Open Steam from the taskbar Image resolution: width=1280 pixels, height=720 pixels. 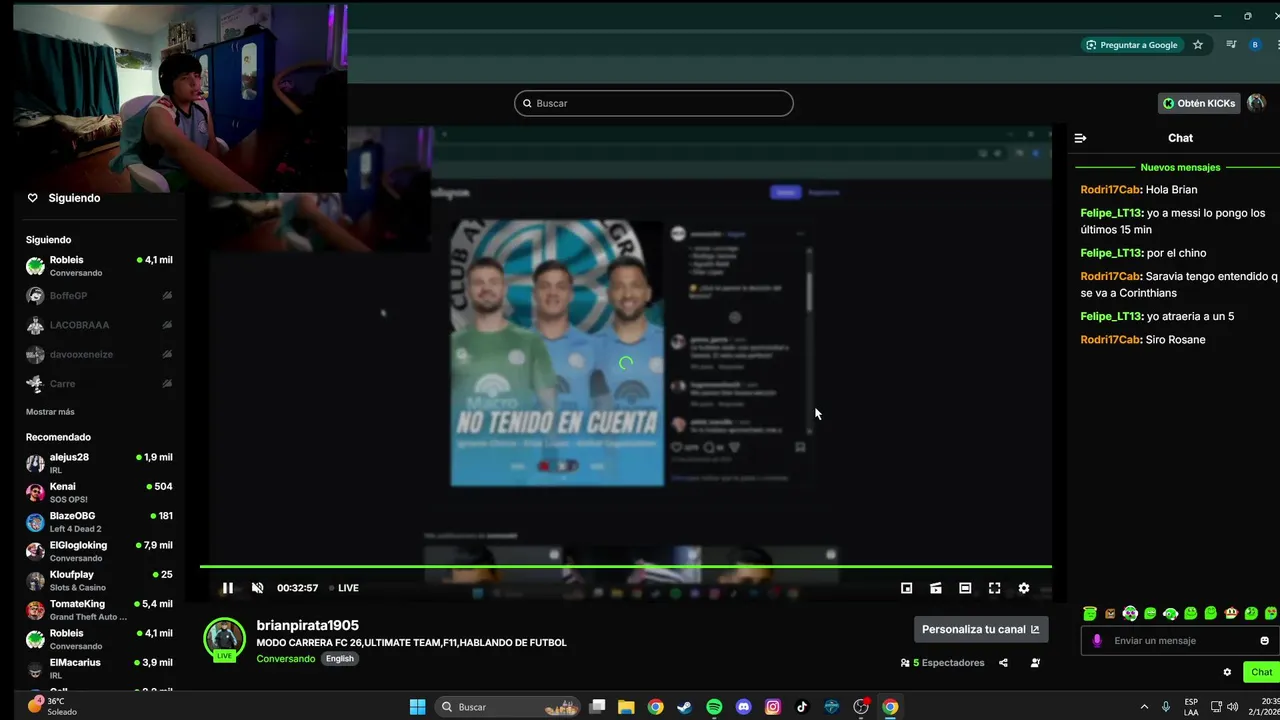684,707
